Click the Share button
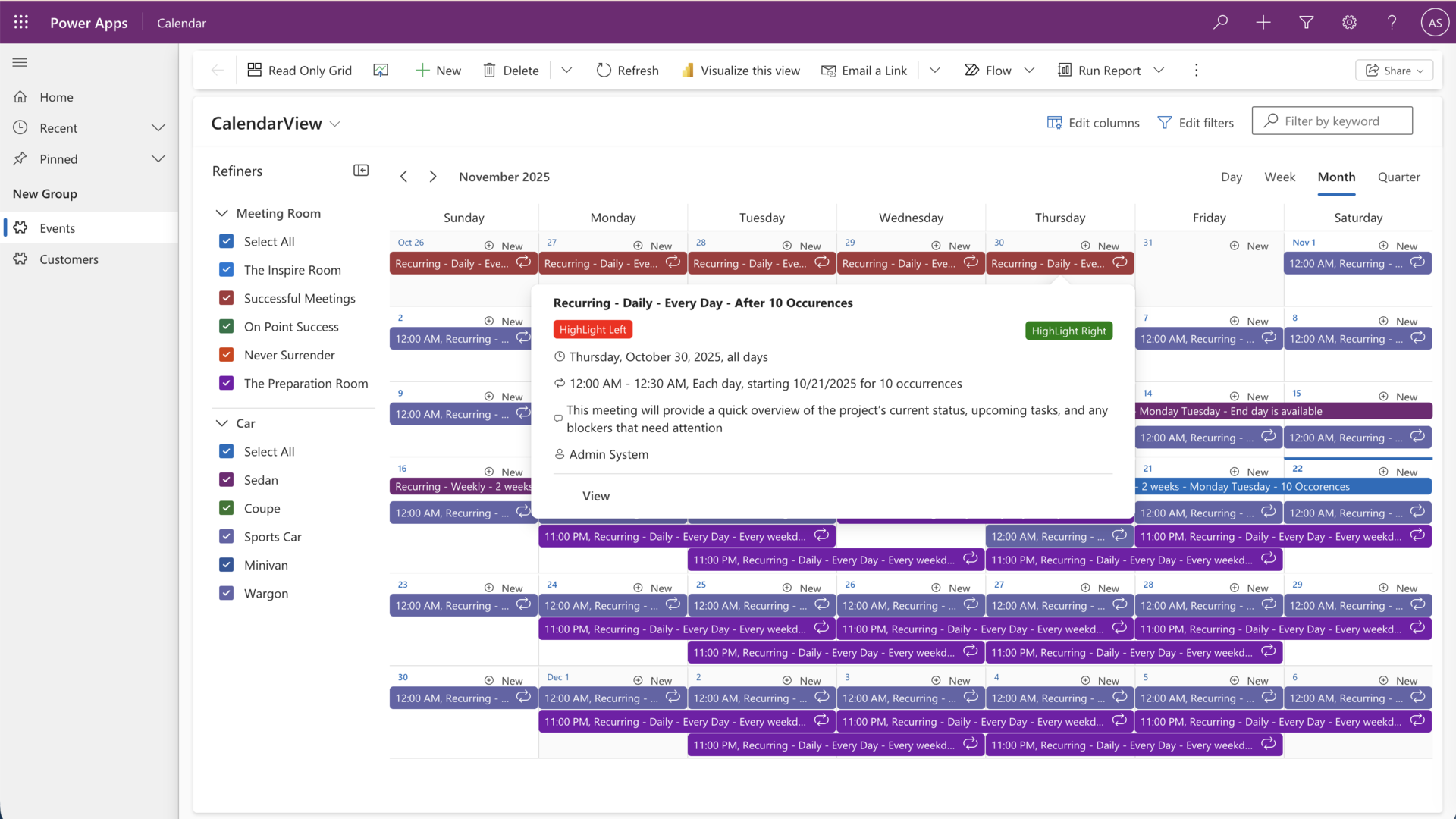Viewport: 1456px width, 819px height. (1394, 71)
